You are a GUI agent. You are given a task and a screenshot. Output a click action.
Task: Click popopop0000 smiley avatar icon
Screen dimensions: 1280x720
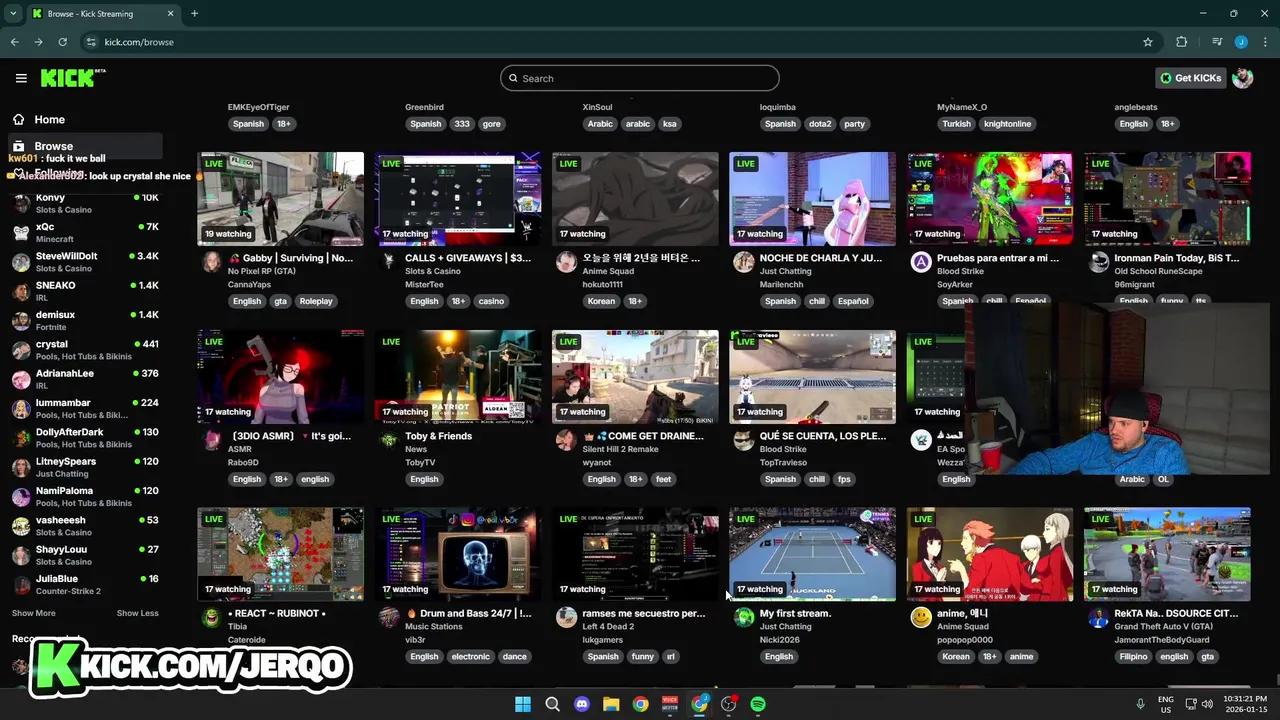coord(921,618)
